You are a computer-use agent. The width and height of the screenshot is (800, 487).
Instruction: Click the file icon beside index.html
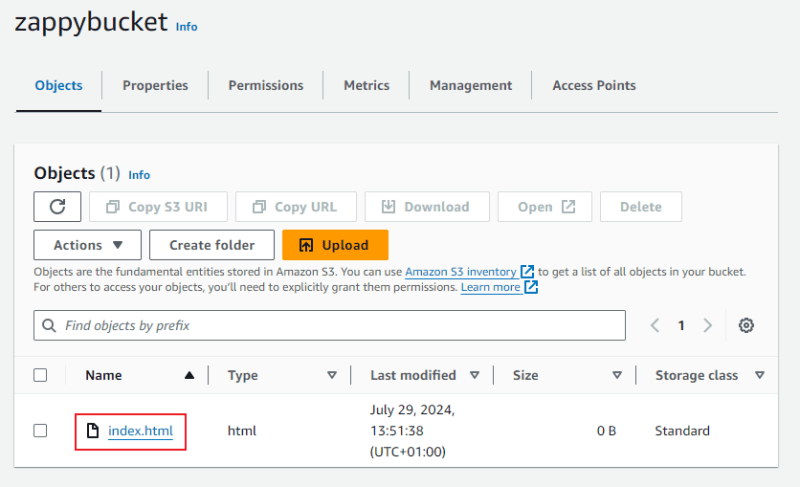92,431
